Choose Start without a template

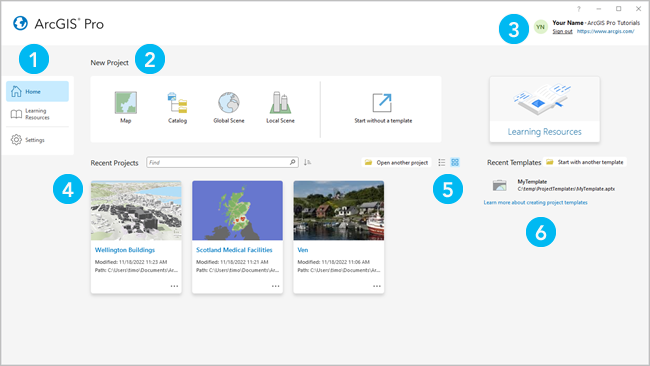click(x=383, y=108)
